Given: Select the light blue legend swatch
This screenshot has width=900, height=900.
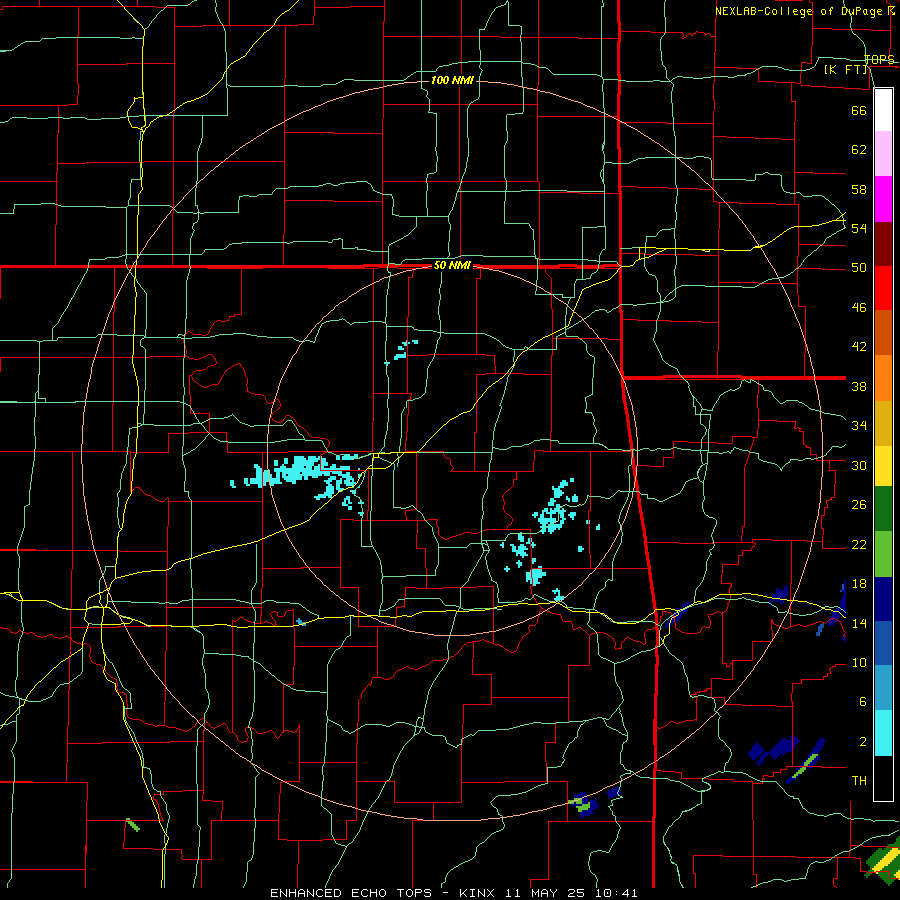Looking at the screenshot, I should click(x=883, y=688).
